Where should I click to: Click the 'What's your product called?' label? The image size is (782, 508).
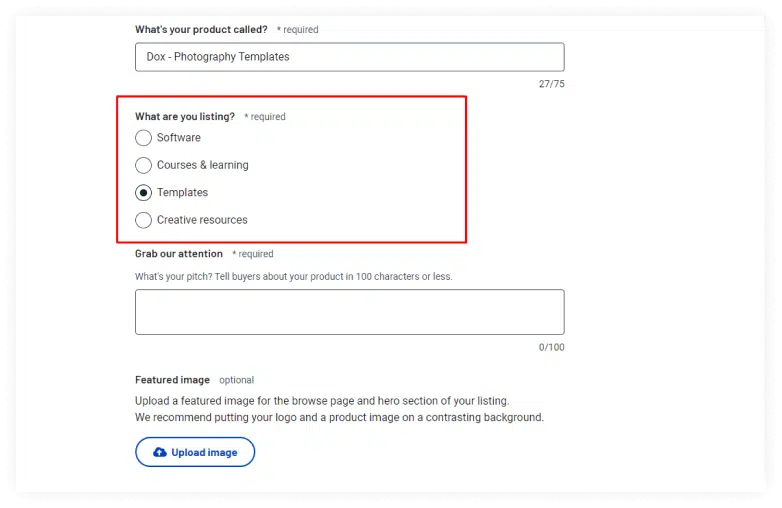coord(201,30)
